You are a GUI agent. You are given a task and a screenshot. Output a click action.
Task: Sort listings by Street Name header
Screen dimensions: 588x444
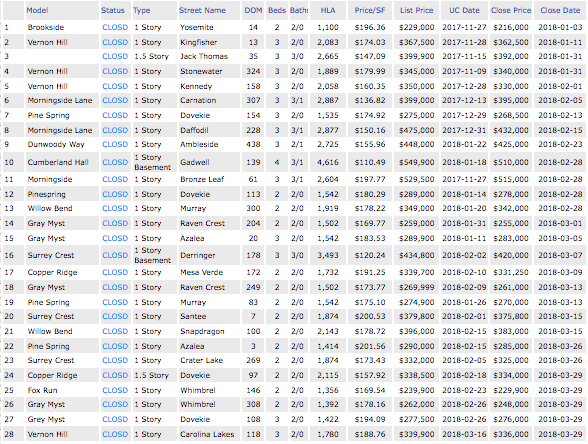click(x=202, y=10)
